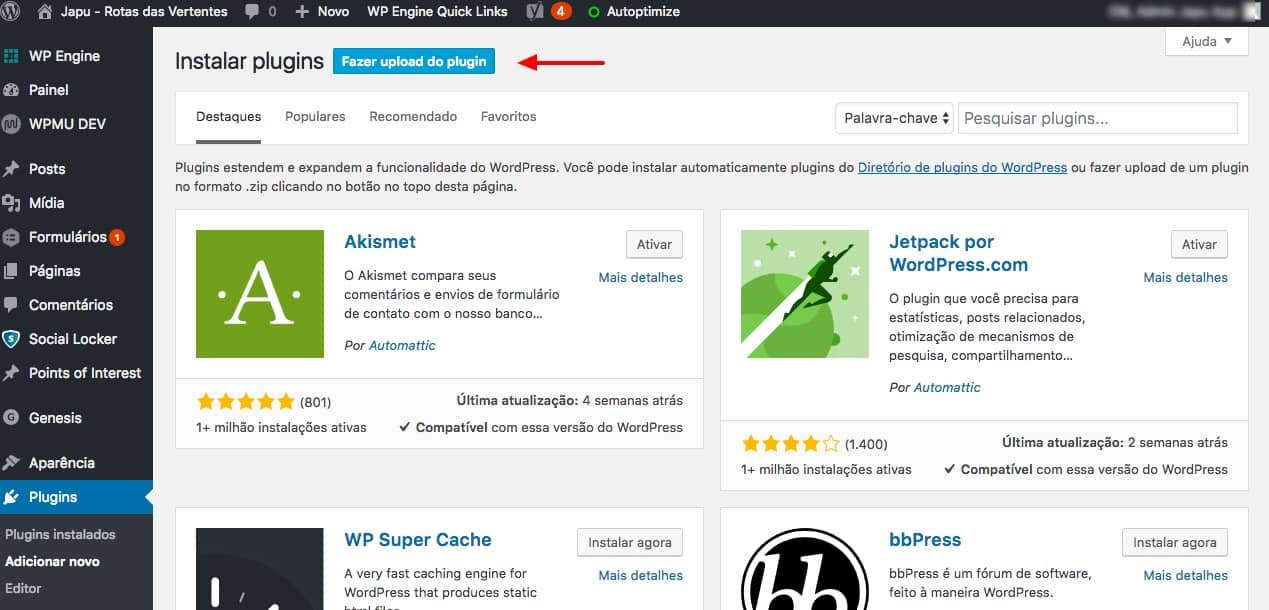Switch to the Favoritos tab
The height and width of the screenshot is (610, 1269).
pyautogui.click(x=509, y=117)
